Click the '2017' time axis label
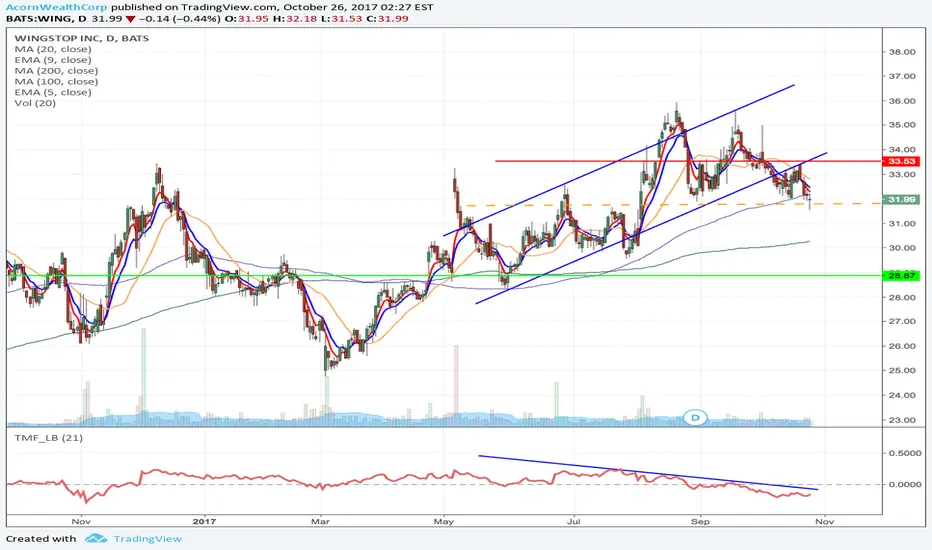 click(x=204, y=522)
